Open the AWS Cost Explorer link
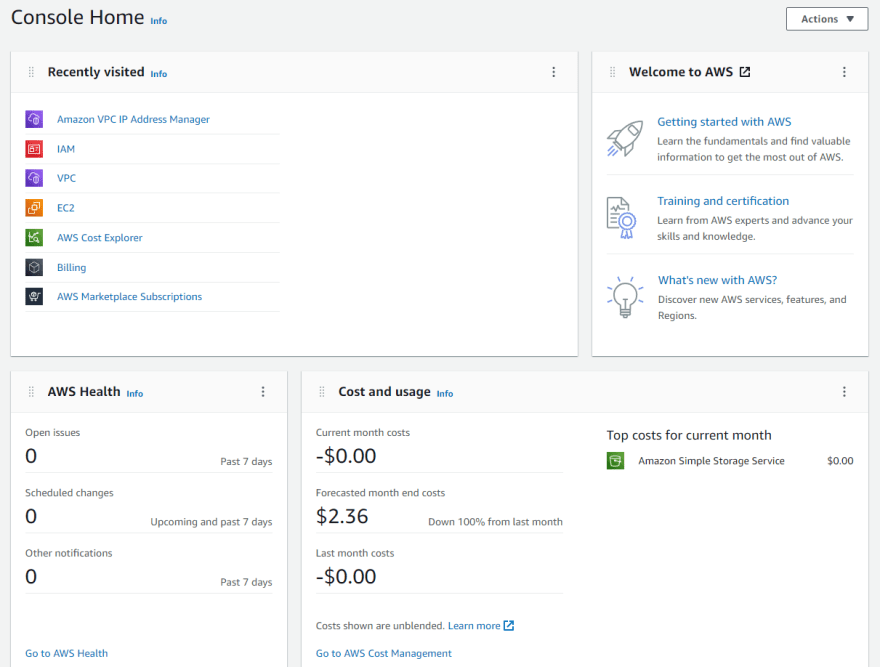880x667 pixels. point(100,237)
